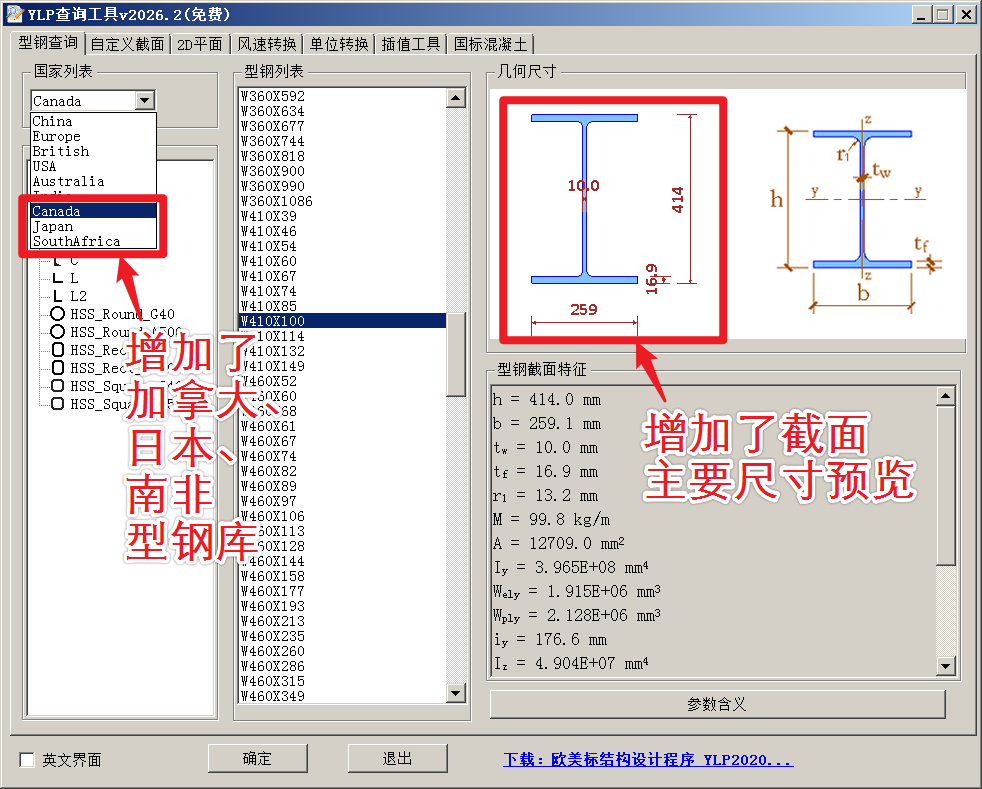Screen dimensions: 982x789
Task: Click the first HSS_Rect rectangle icon
Action: point(57,350)
